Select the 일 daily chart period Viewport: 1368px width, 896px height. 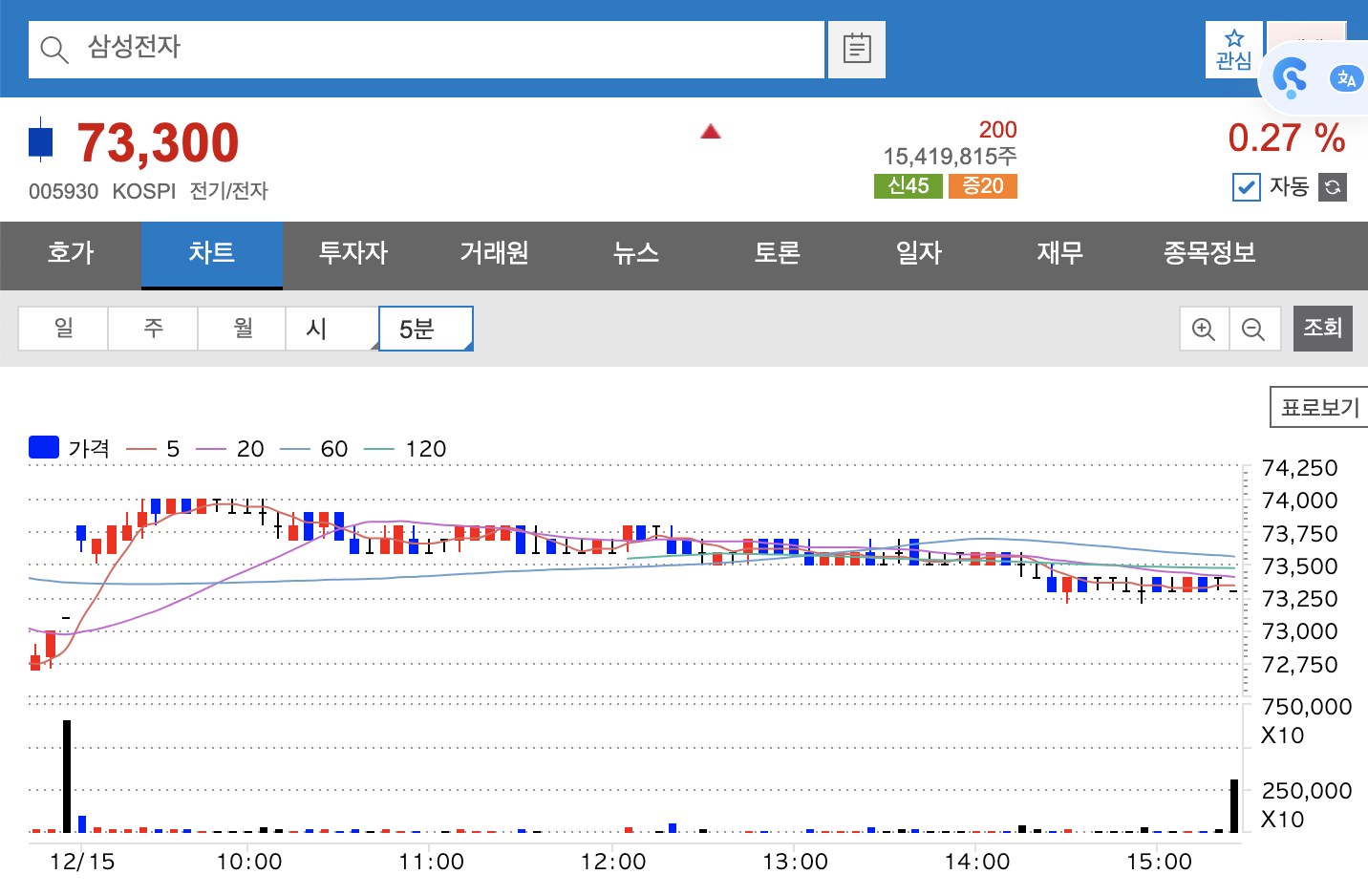pyautogui.click(x=63, y=329)
